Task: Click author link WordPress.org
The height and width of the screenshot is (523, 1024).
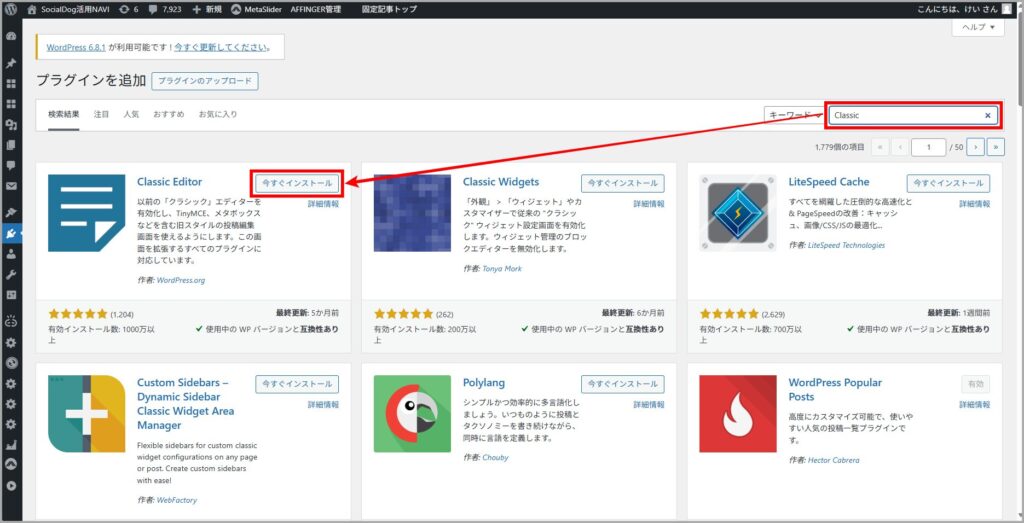Action: coord(181,281)
